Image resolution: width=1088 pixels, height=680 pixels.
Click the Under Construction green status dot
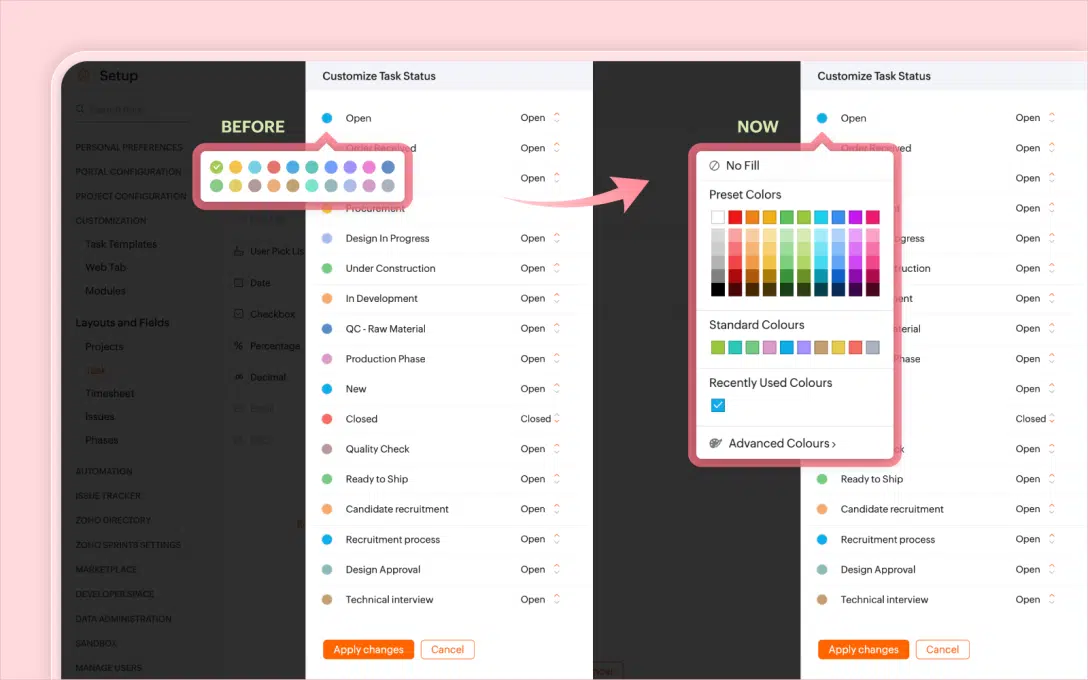(327, 269)
